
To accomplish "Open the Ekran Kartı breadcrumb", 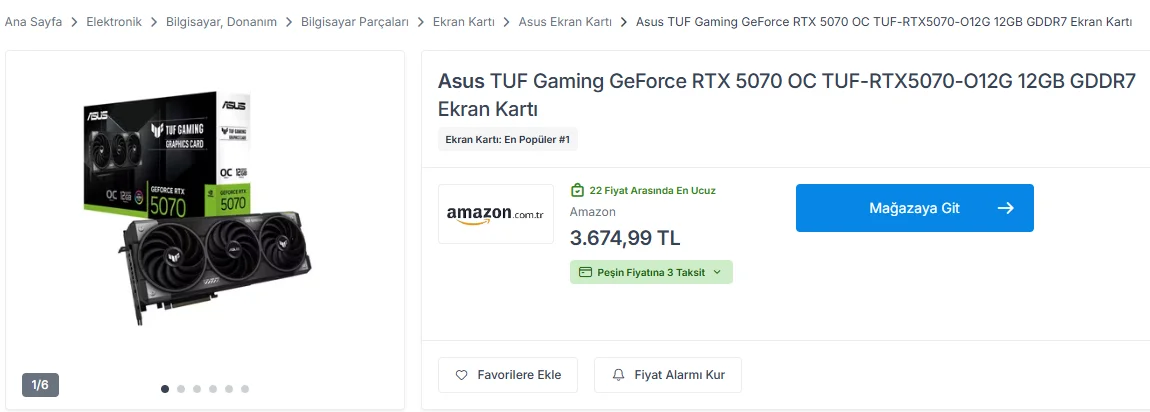I will click(464, 22).
